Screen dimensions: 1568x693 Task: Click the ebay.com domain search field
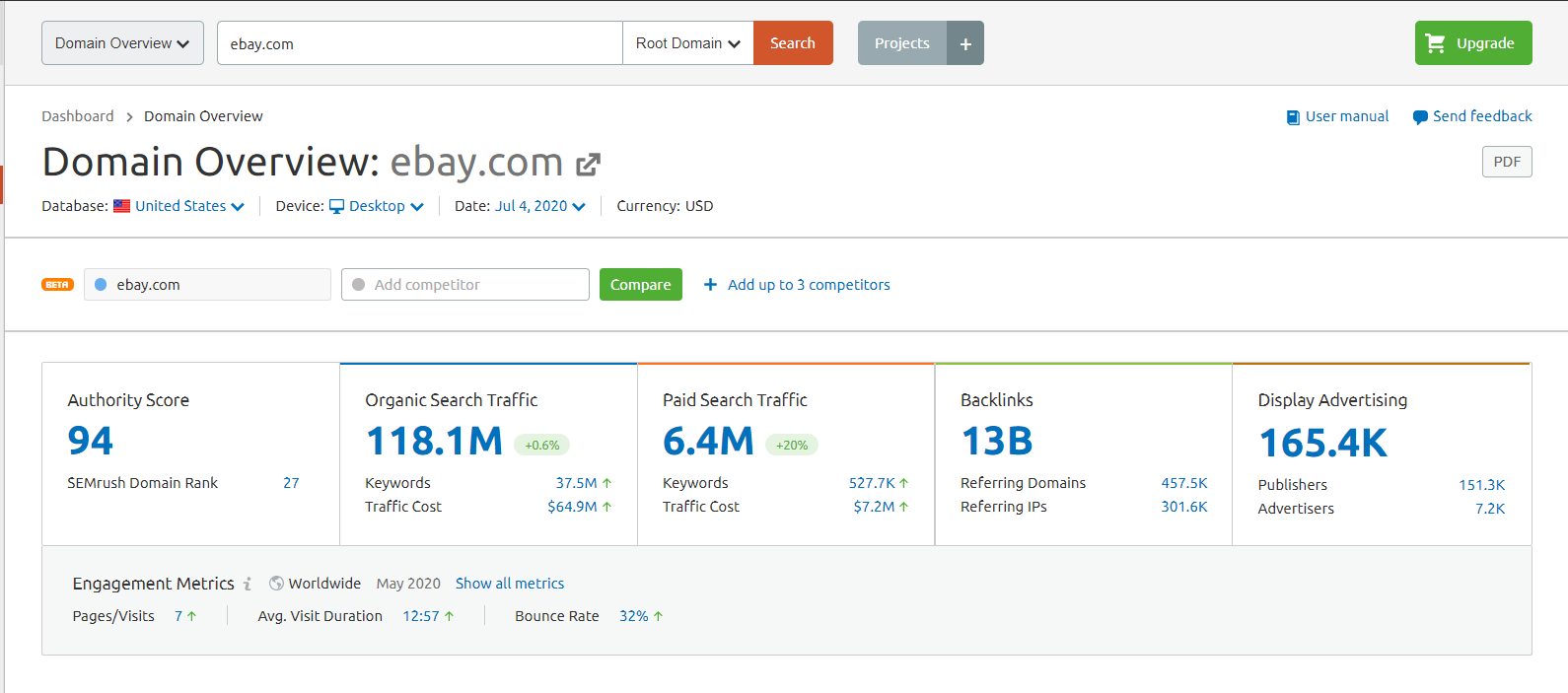click(x=420, y=43)
